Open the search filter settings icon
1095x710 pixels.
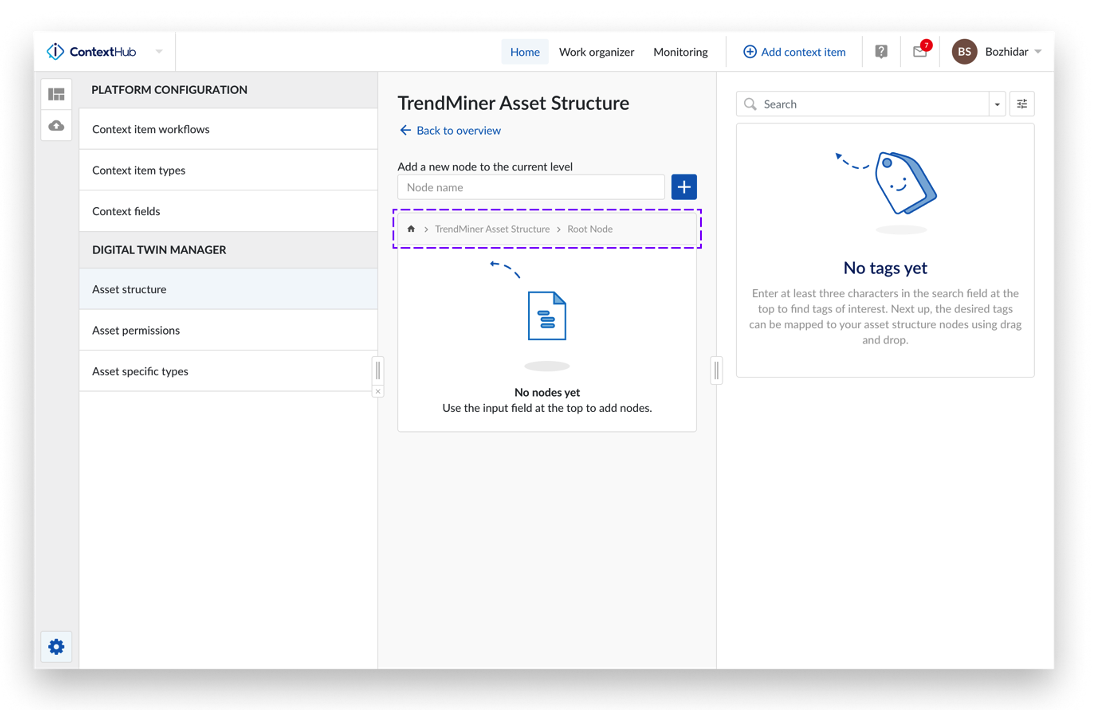pyautogui.click(x=1022, y=104)
